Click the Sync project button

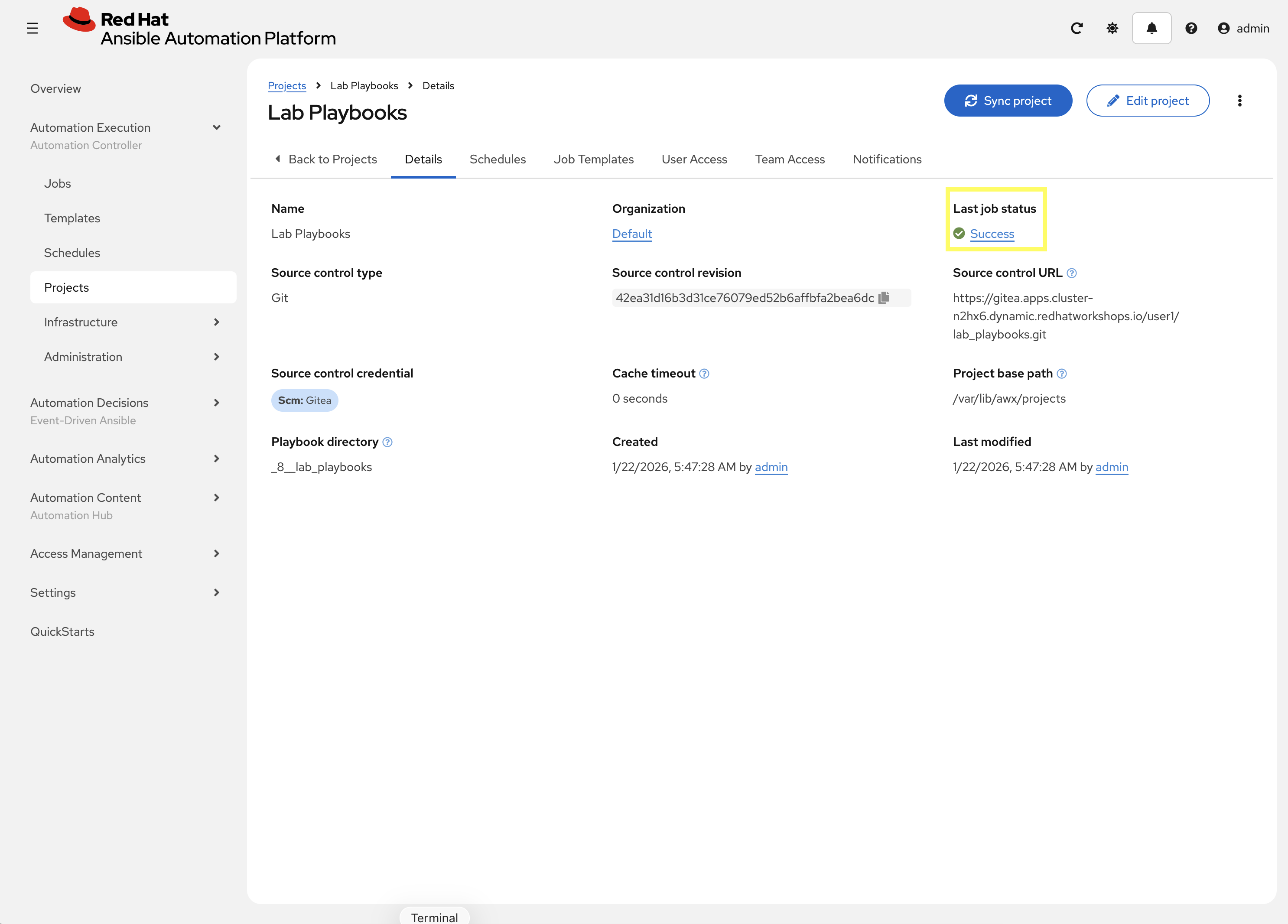pos(1008,101)
